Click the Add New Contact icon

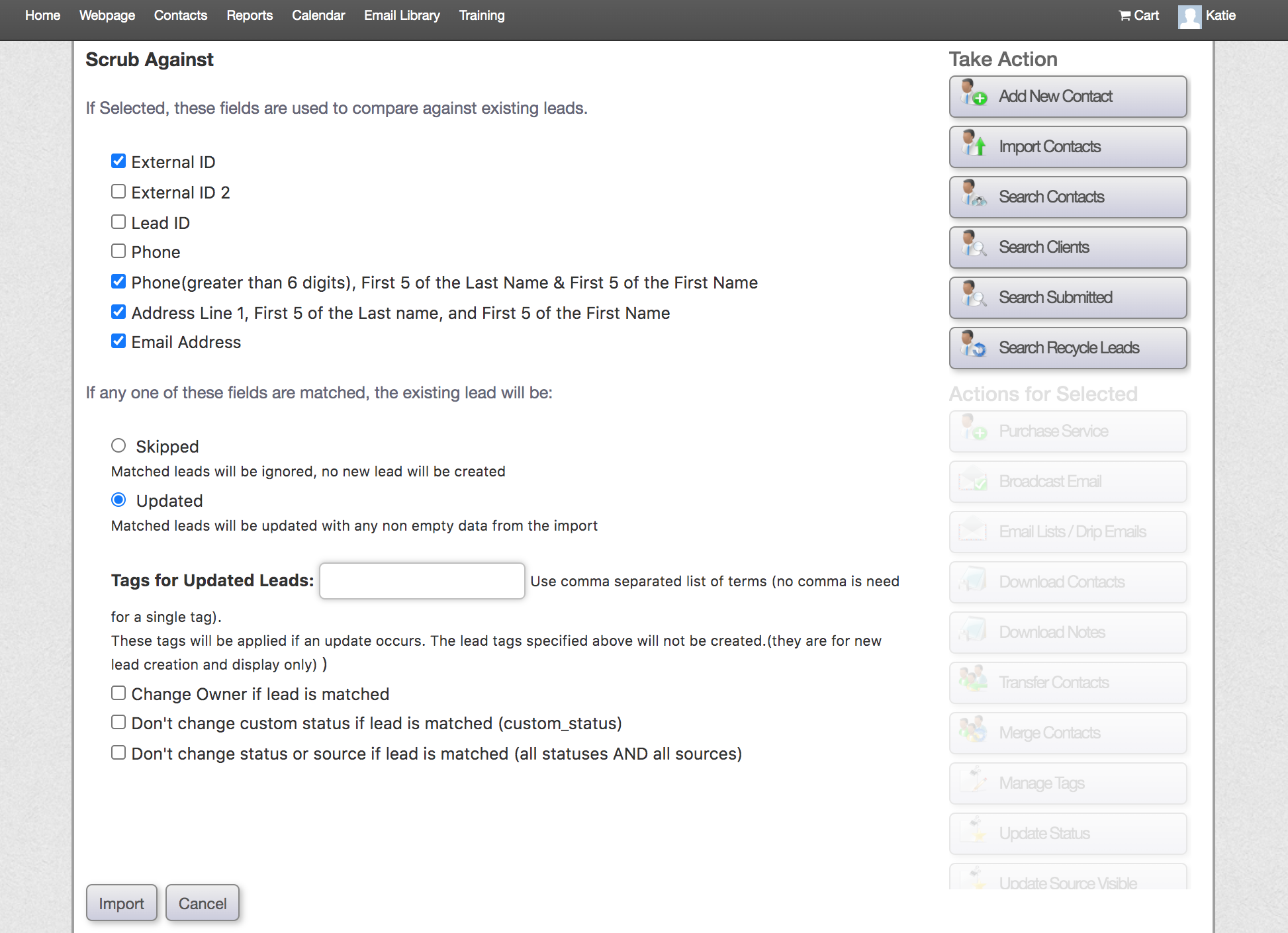(x=974, y=94)
